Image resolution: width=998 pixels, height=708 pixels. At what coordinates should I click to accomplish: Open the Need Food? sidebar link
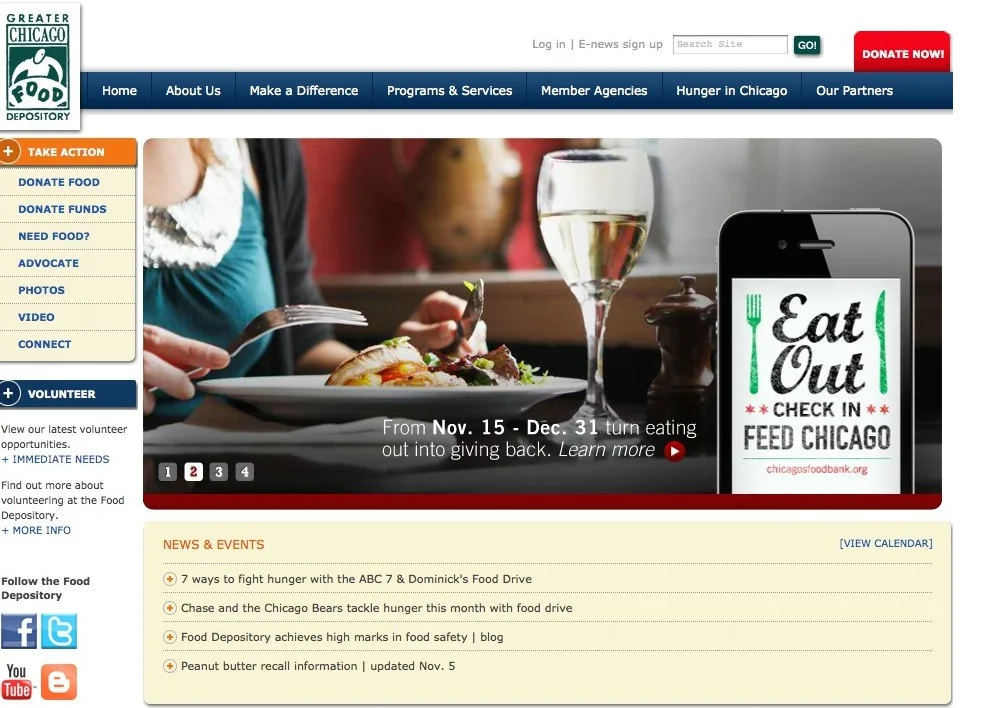[54, 236]
